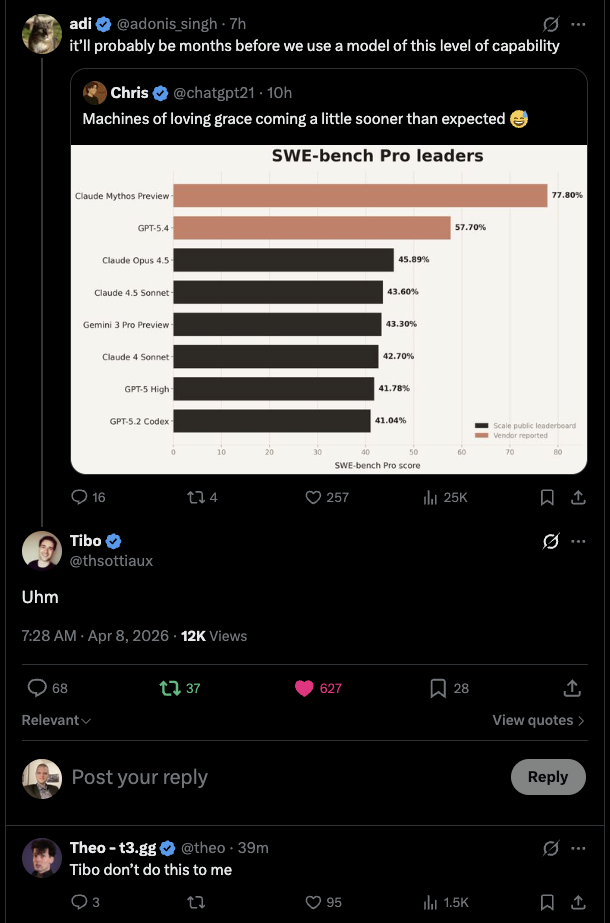Open the @thsottiaux profile handle
This screenshot has height=923, width=610.
[x=111, y=561]
